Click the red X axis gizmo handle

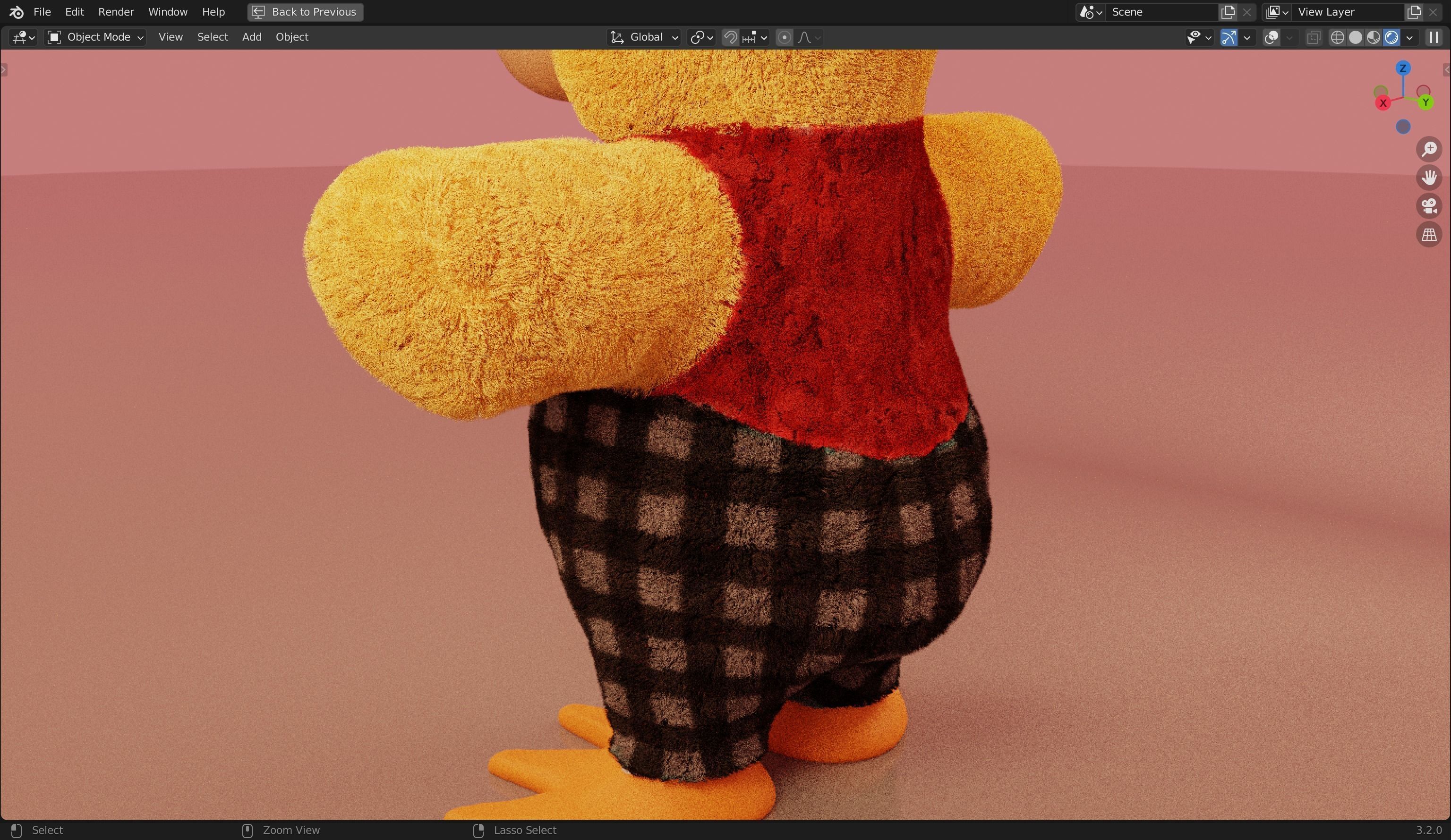tap(1383, 103)
